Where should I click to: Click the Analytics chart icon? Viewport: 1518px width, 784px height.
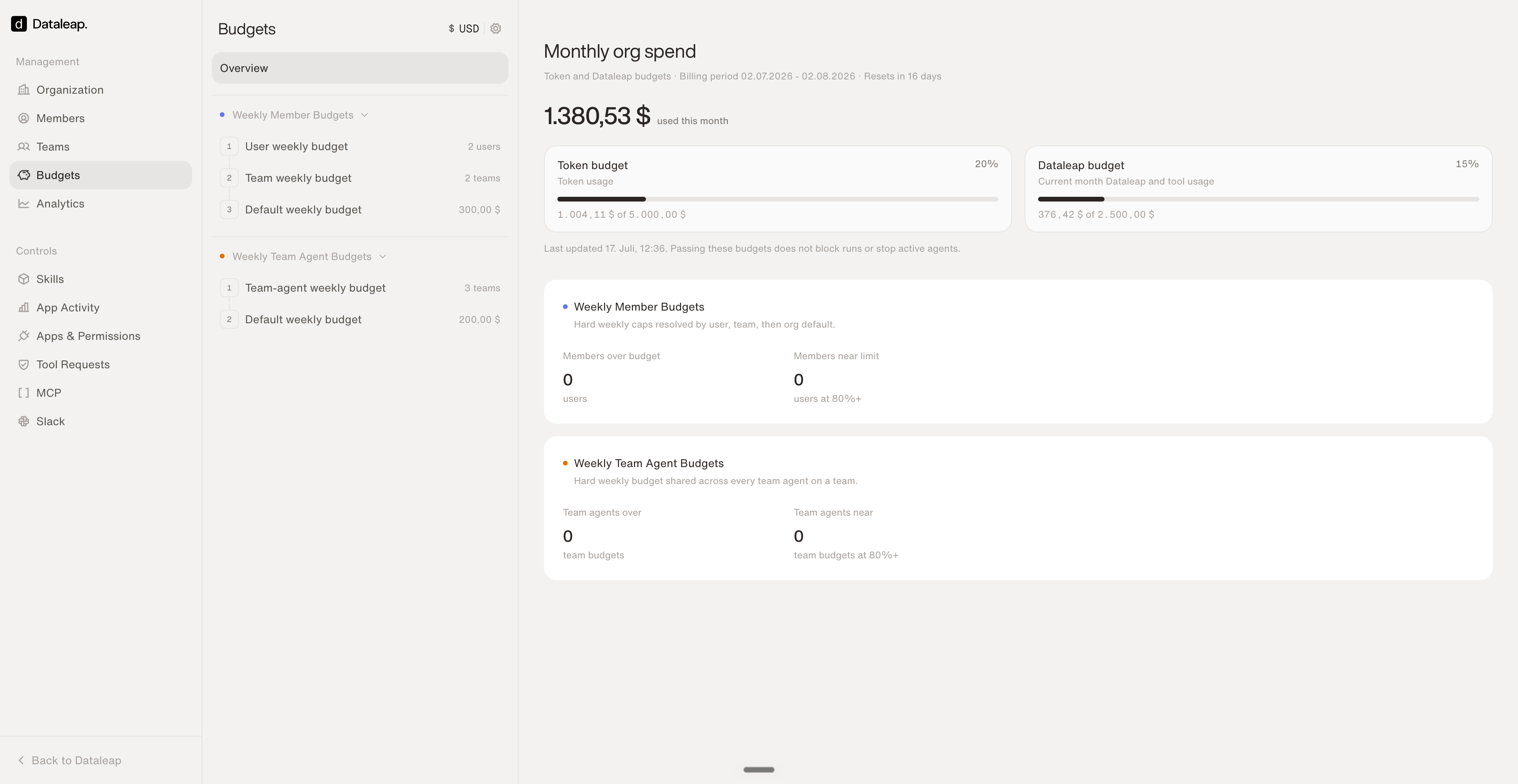[24, 204]
